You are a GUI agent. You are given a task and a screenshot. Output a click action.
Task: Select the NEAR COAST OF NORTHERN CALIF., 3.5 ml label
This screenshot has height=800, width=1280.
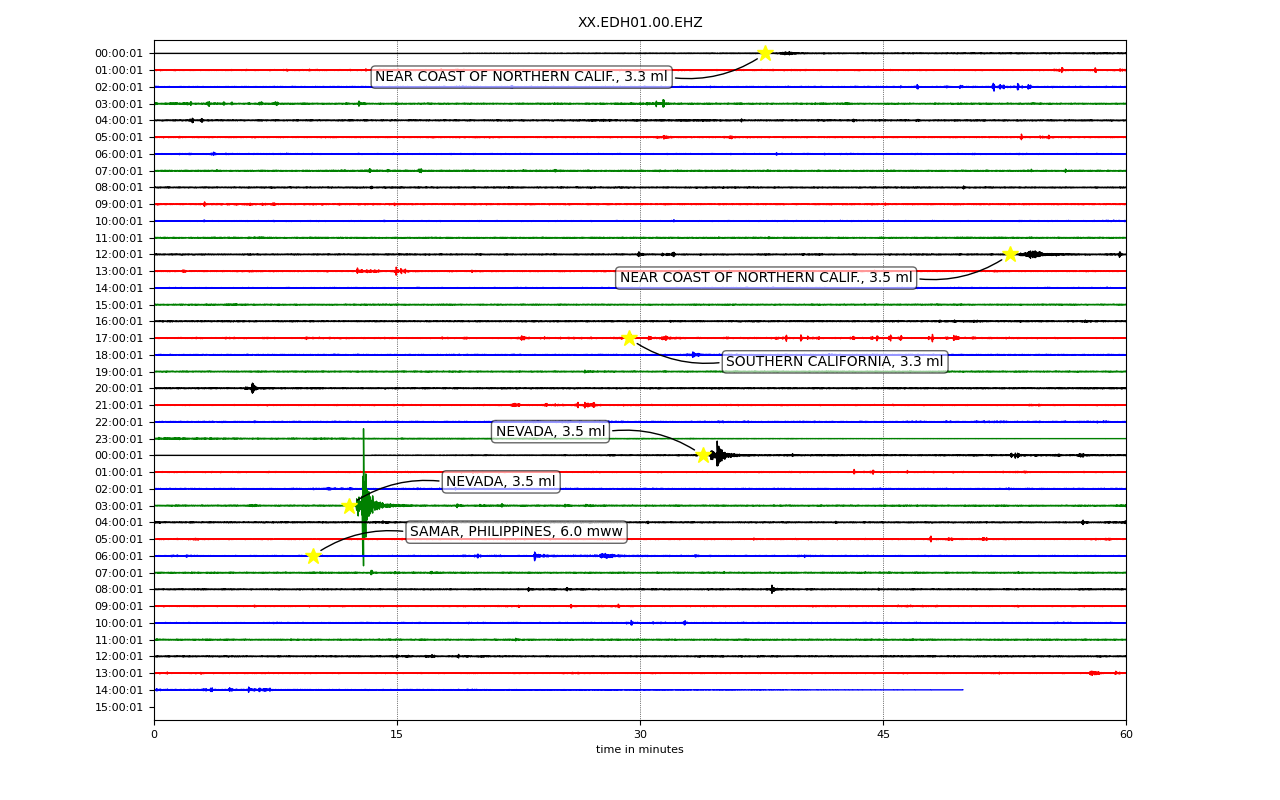[x=766, y=278]
